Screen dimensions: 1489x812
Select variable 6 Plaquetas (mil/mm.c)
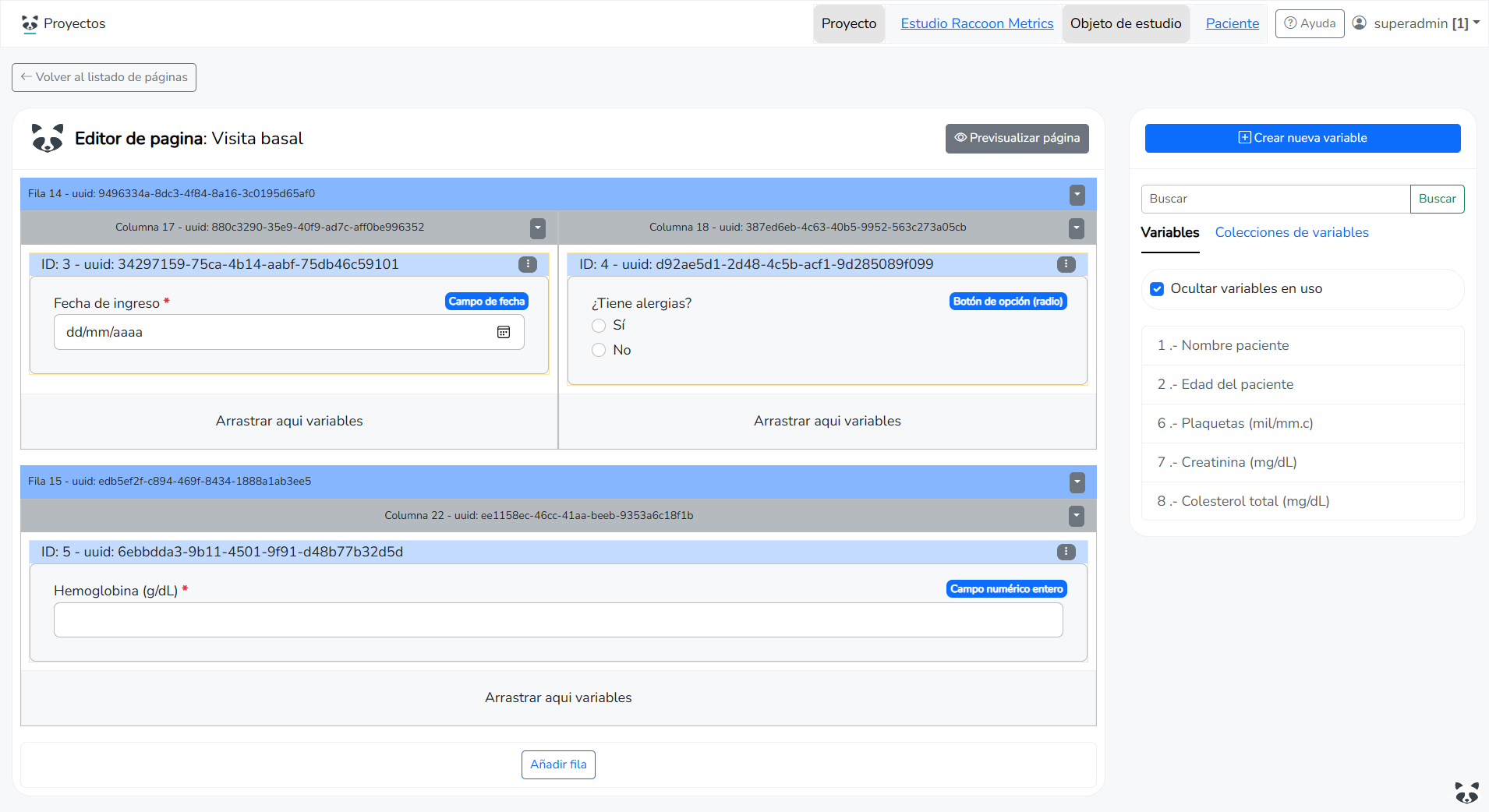(1303, 423)
